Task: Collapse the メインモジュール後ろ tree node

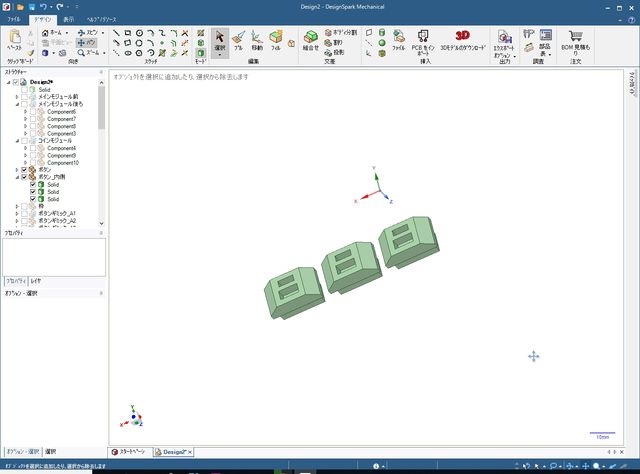Action: coord(17,104)
